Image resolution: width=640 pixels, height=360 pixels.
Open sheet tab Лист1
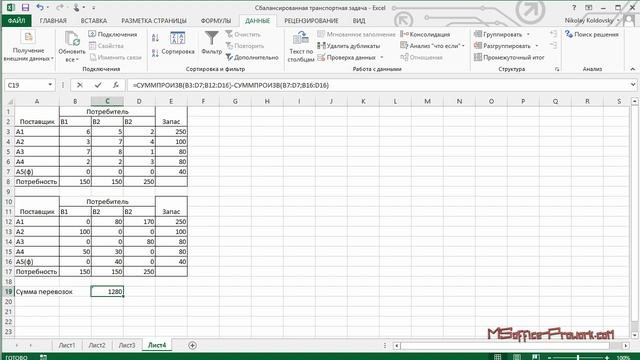pos(67,345)
